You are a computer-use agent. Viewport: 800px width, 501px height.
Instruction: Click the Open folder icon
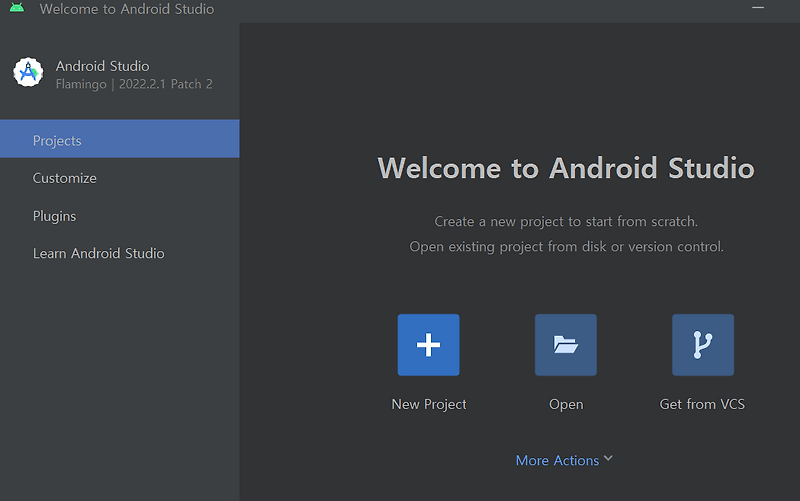coord(565,345)
